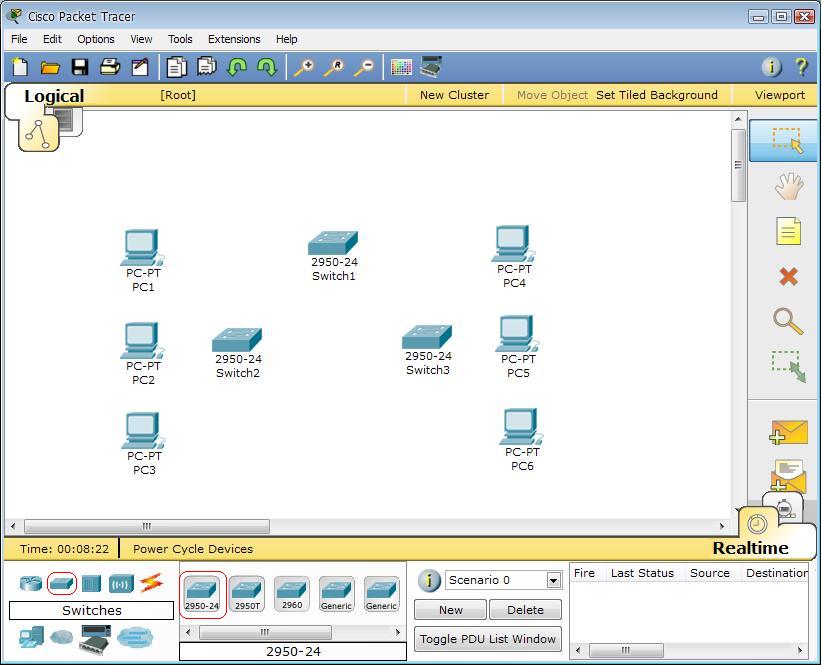Image resolution: width=822 pixels, height=665 pixels.
Task: Click the Viewport button
Action: 780,95
